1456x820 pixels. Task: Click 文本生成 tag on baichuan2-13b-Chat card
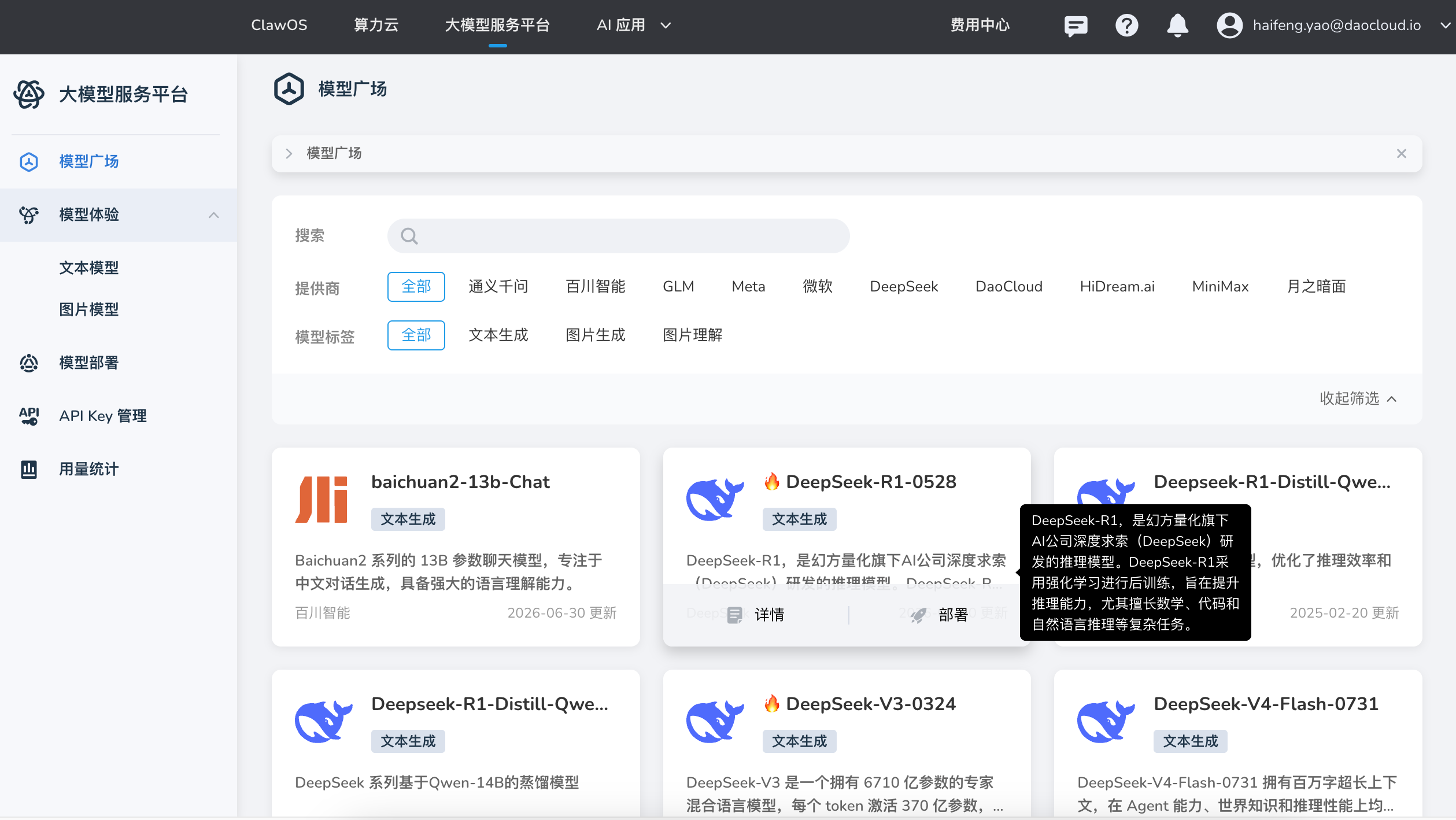coord(408,519)
